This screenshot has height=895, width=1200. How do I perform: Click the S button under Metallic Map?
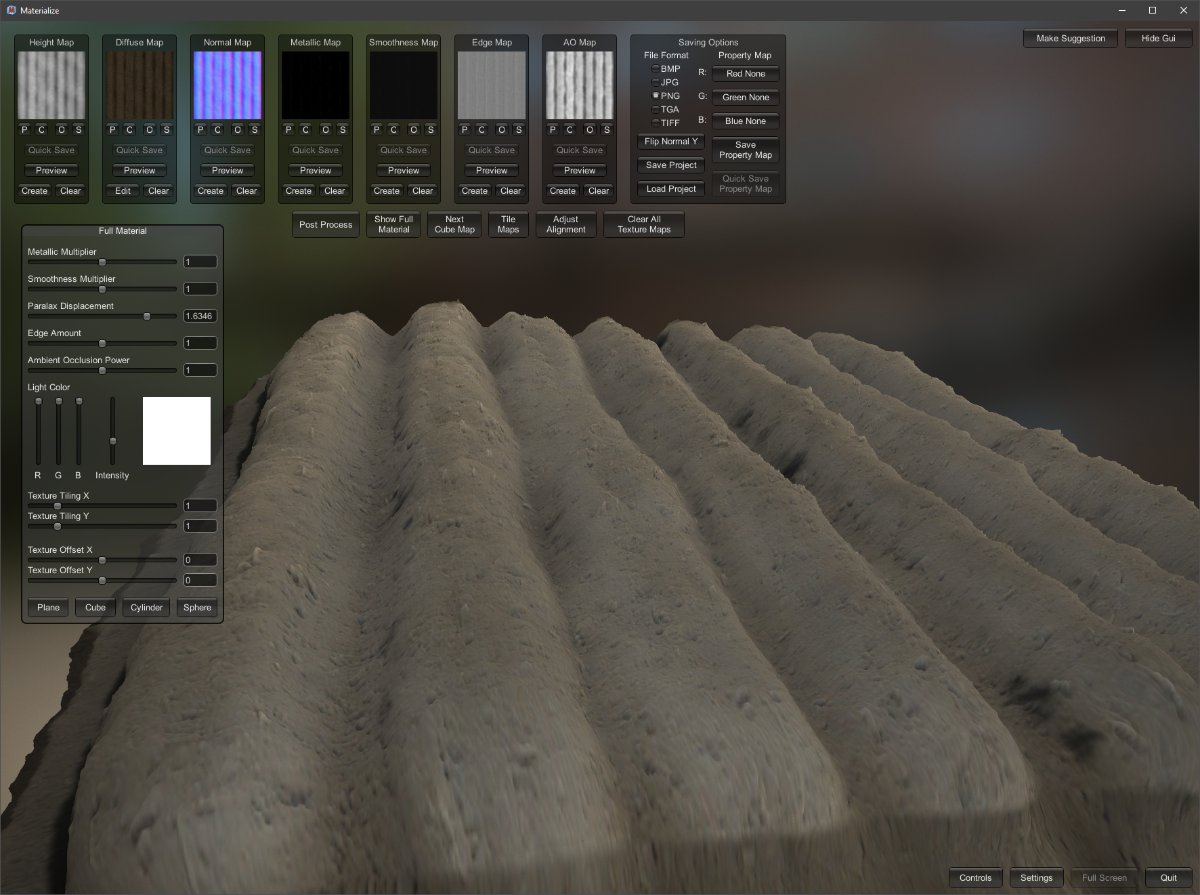click(x=342, y=130)
